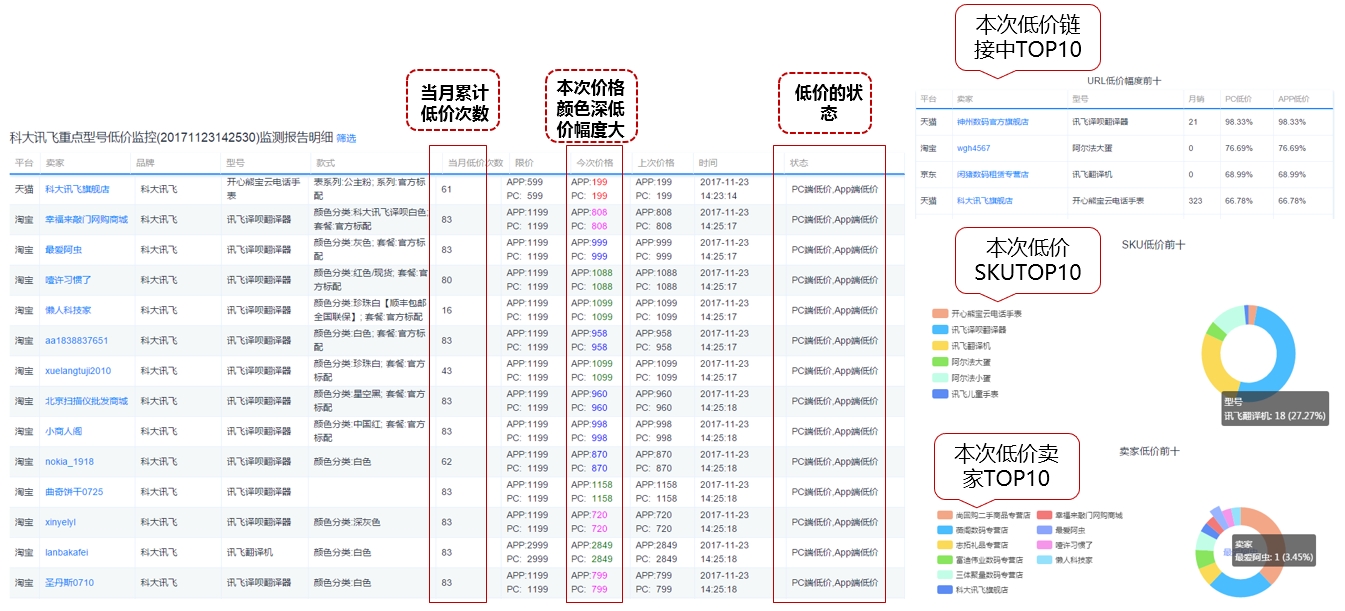This screenshot has height=611, width=1345.
Task: Click the 今次价格 column header
Action: (591, 163)
